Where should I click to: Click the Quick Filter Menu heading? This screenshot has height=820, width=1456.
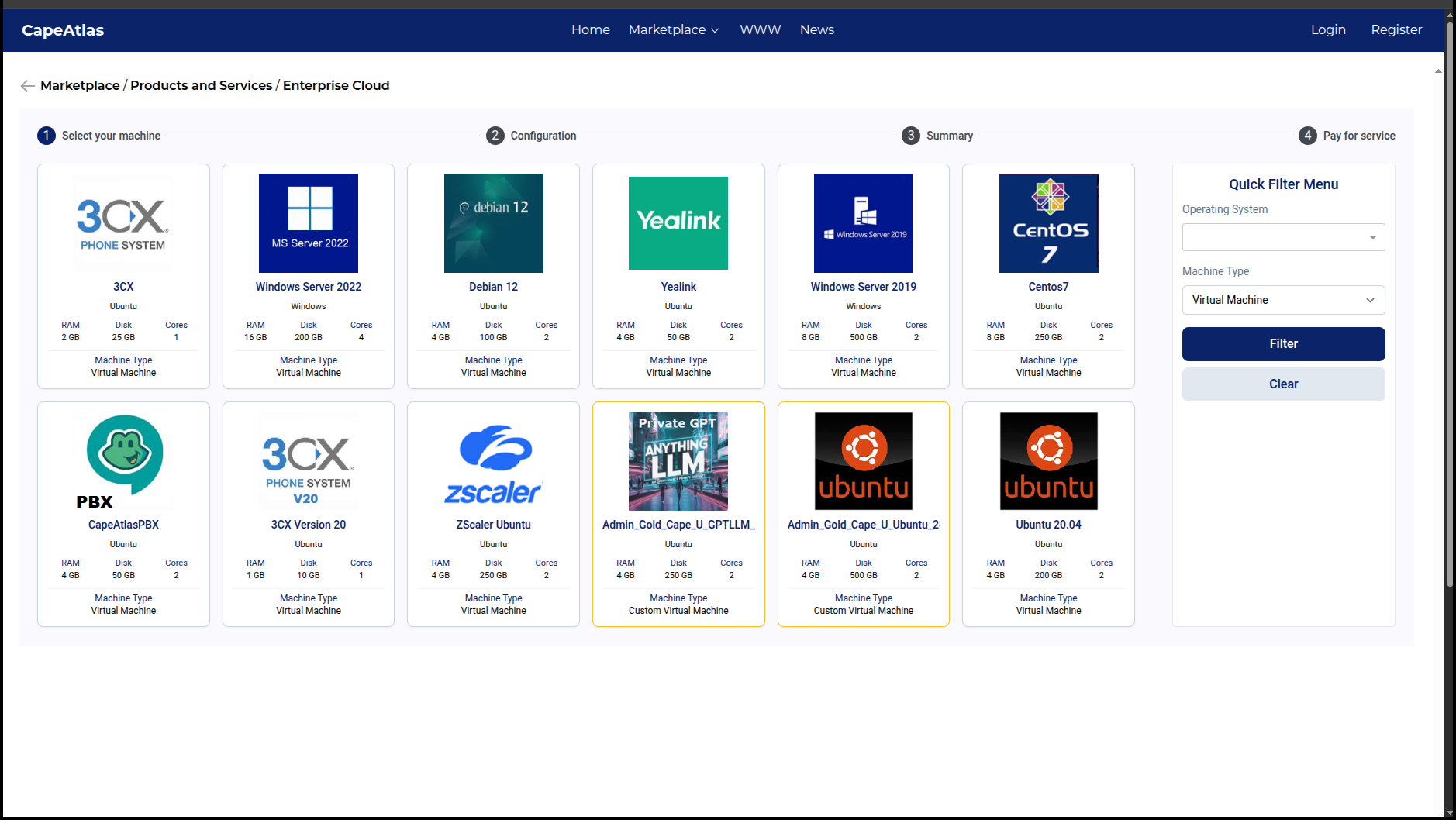[1284, 184]
